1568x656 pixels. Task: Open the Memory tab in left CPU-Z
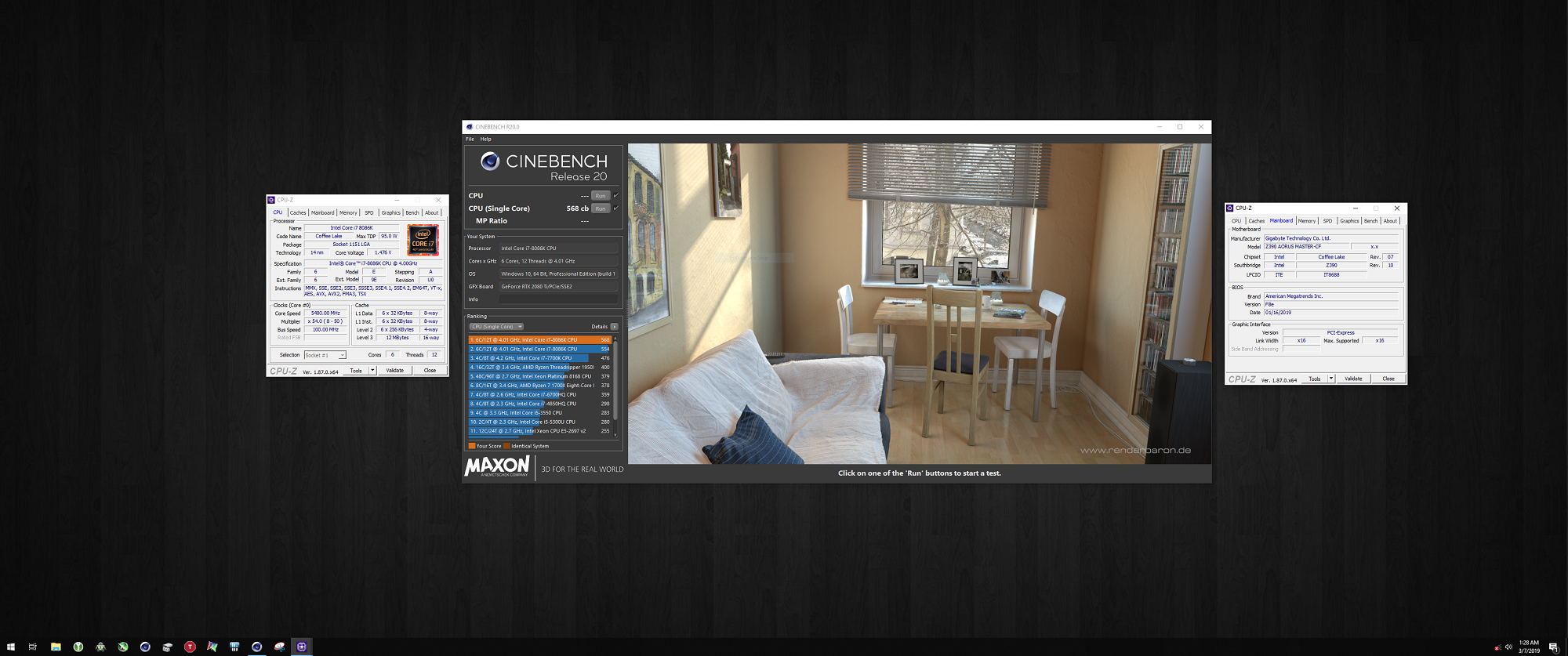coord(348,212)
